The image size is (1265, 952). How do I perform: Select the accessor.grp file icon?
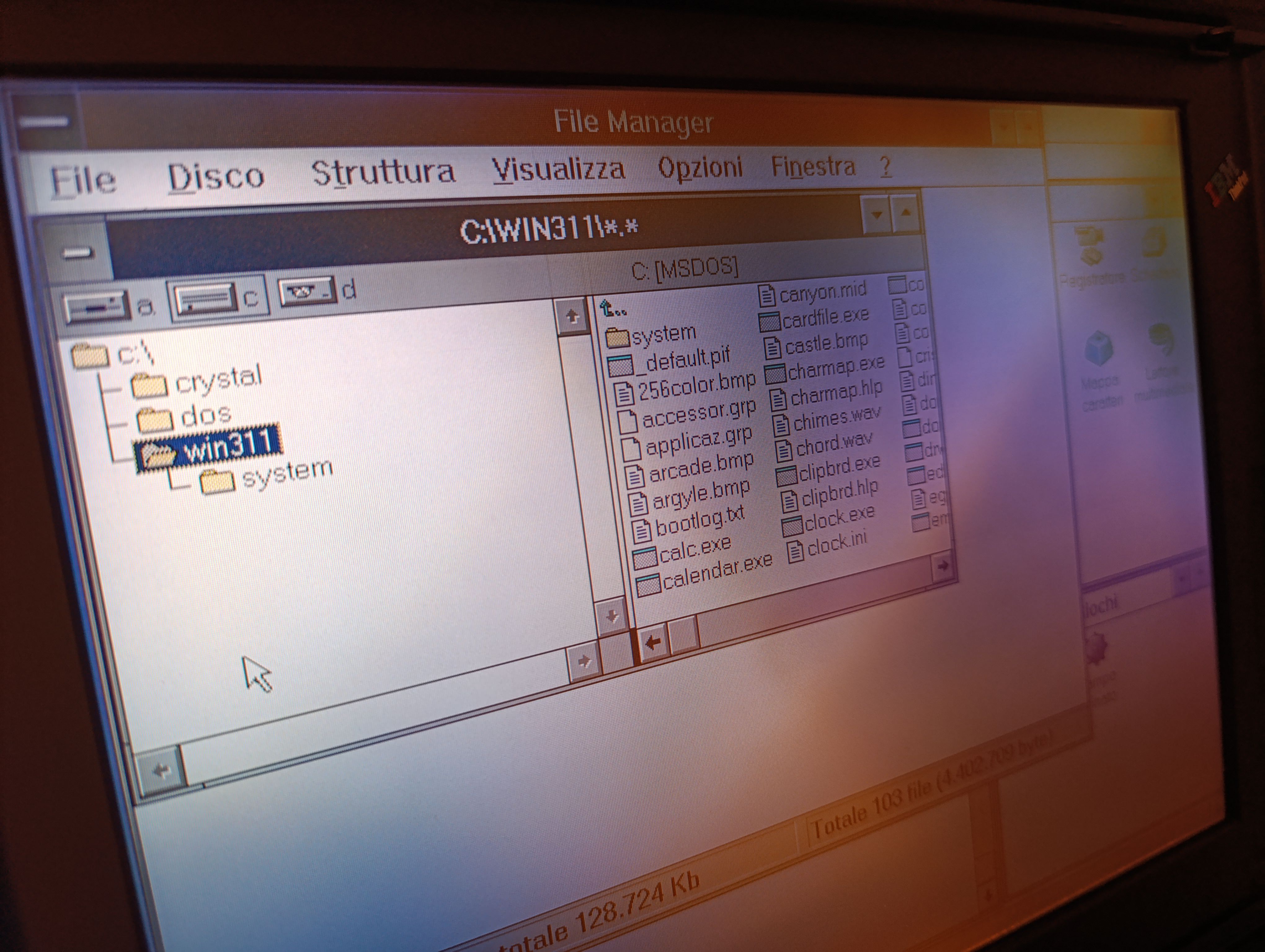627,421
